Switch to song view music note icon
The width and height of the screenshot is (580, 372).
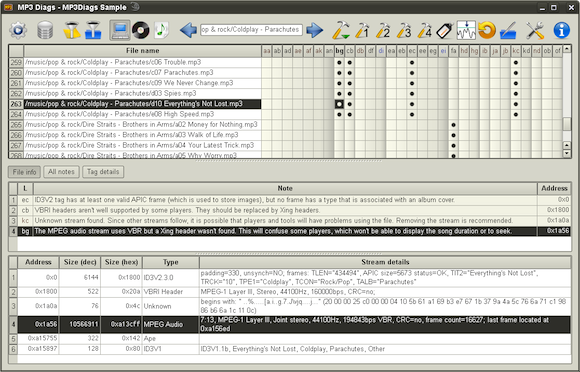tap(162, 30)
